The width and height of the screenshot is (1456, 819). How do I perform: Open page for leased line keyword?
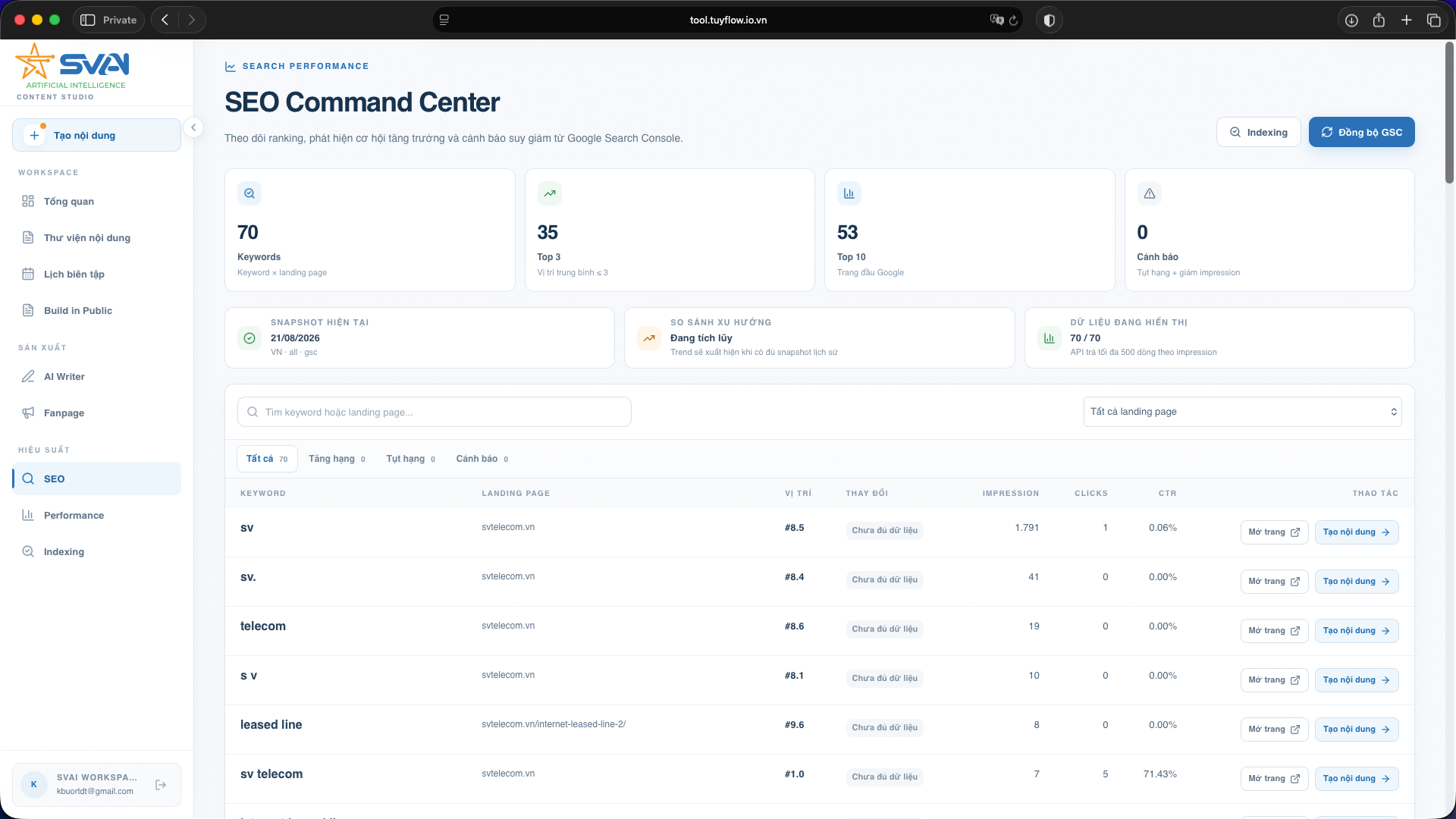1274,730
